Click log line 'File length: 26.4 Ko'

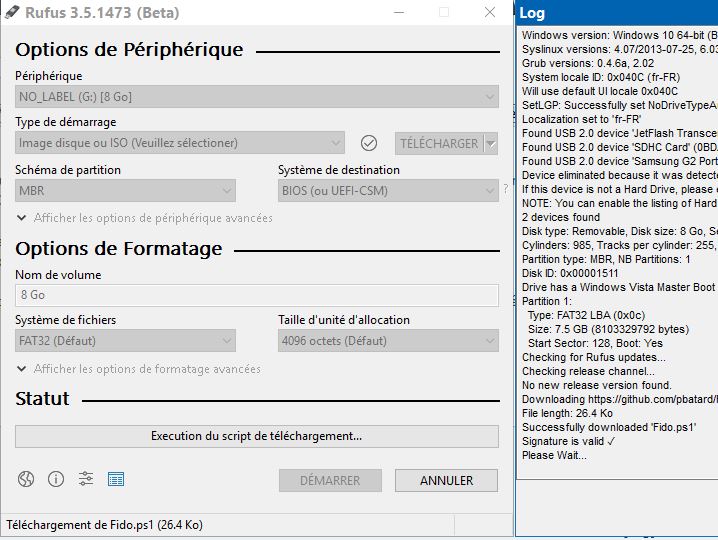(x=567, y=413)
